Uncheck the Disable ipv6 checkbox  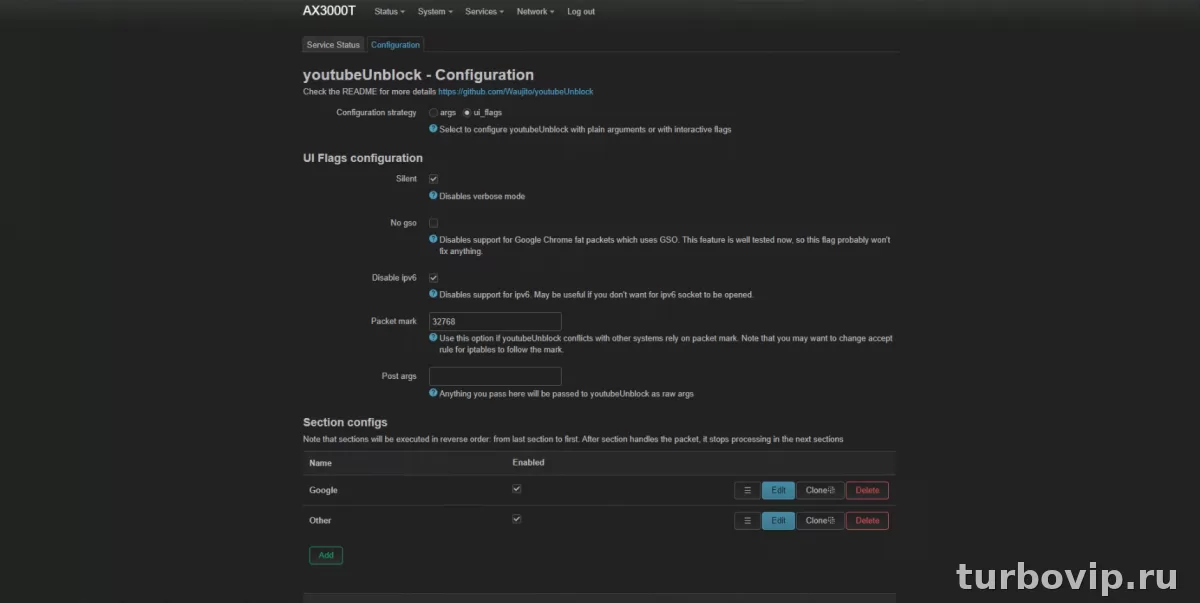point(434,278)
